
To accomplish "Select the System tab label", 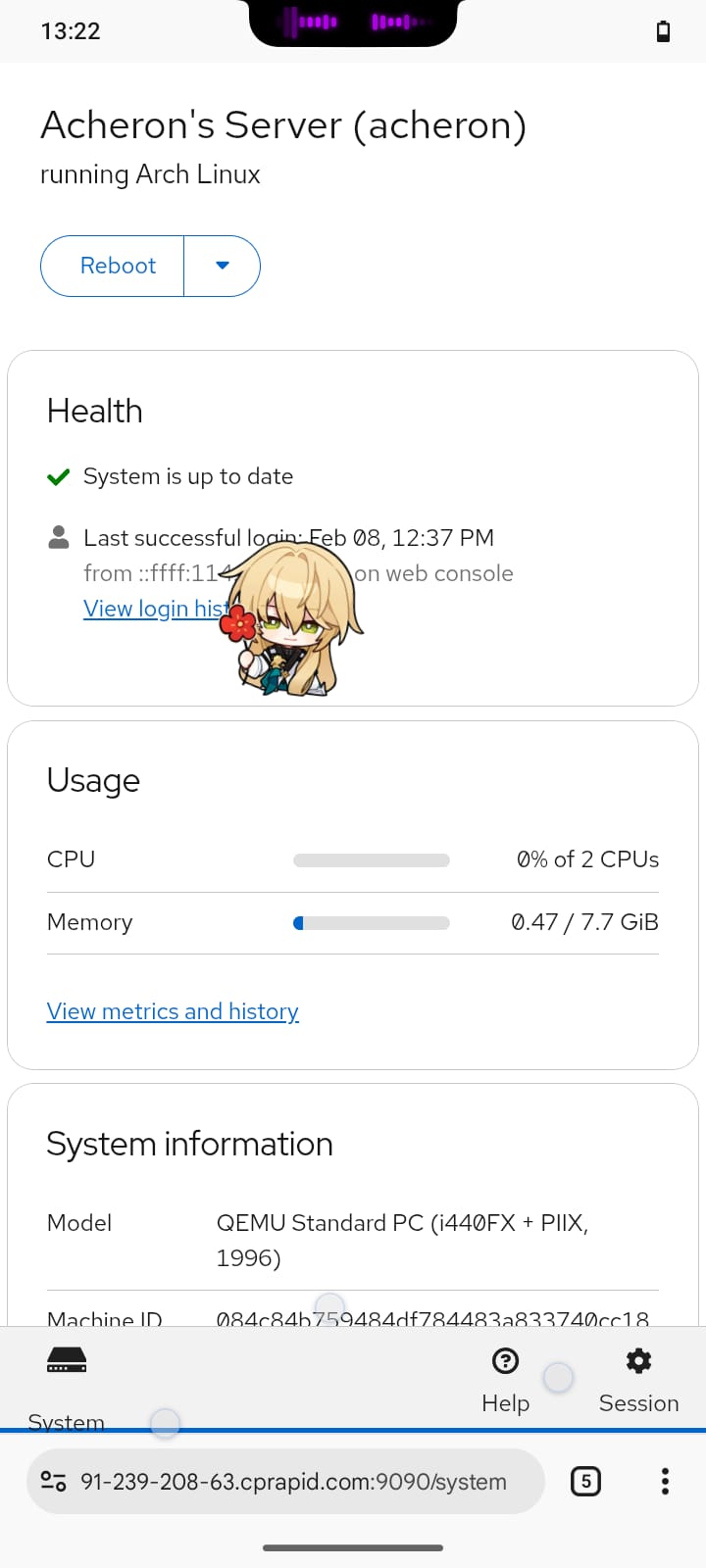I will click(66, 1421).
